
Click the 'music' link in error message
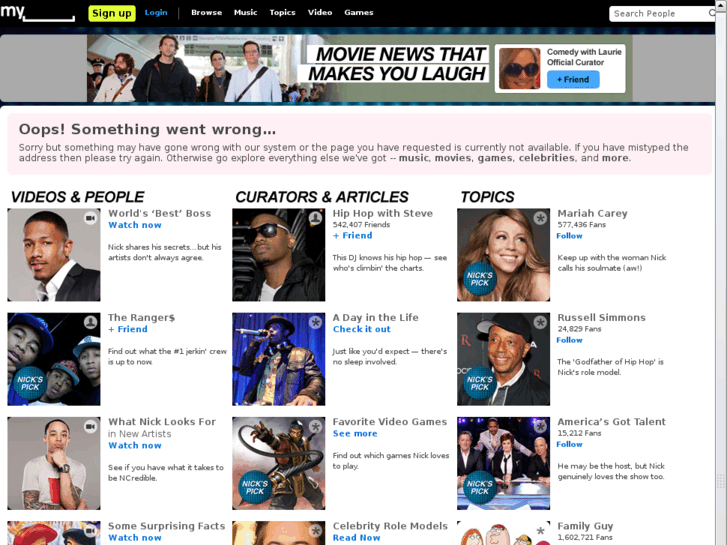(x=414, y=158)
